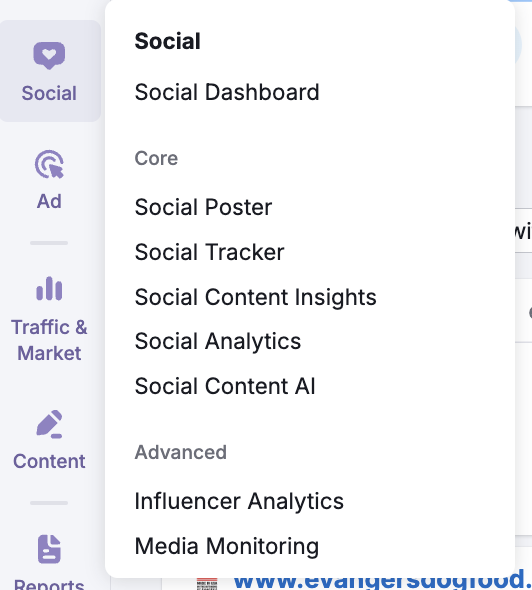532x590 pixels.
Task: Click the Reports document icon
Action: (x=49, y=549)
